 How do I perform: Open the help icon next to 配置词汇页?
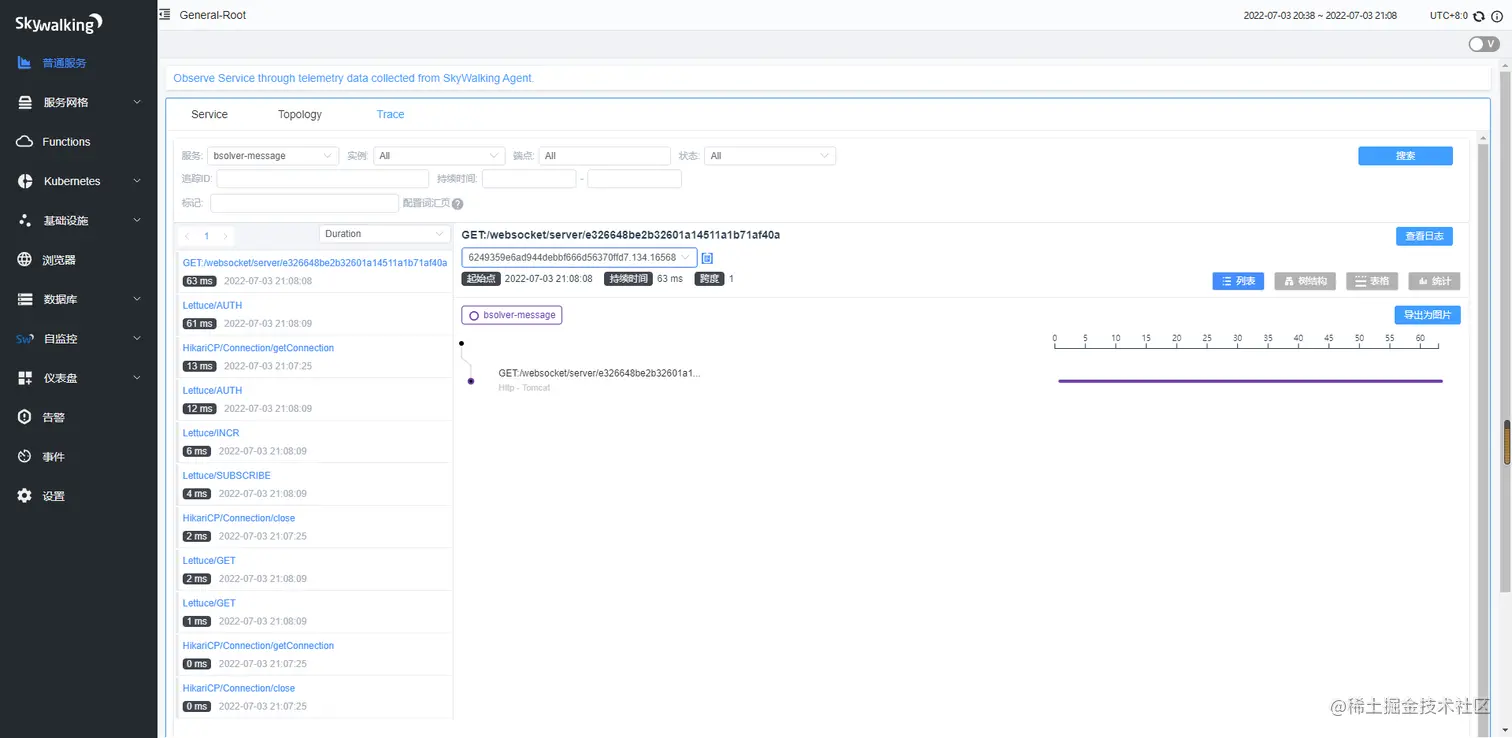pos(457,204)
